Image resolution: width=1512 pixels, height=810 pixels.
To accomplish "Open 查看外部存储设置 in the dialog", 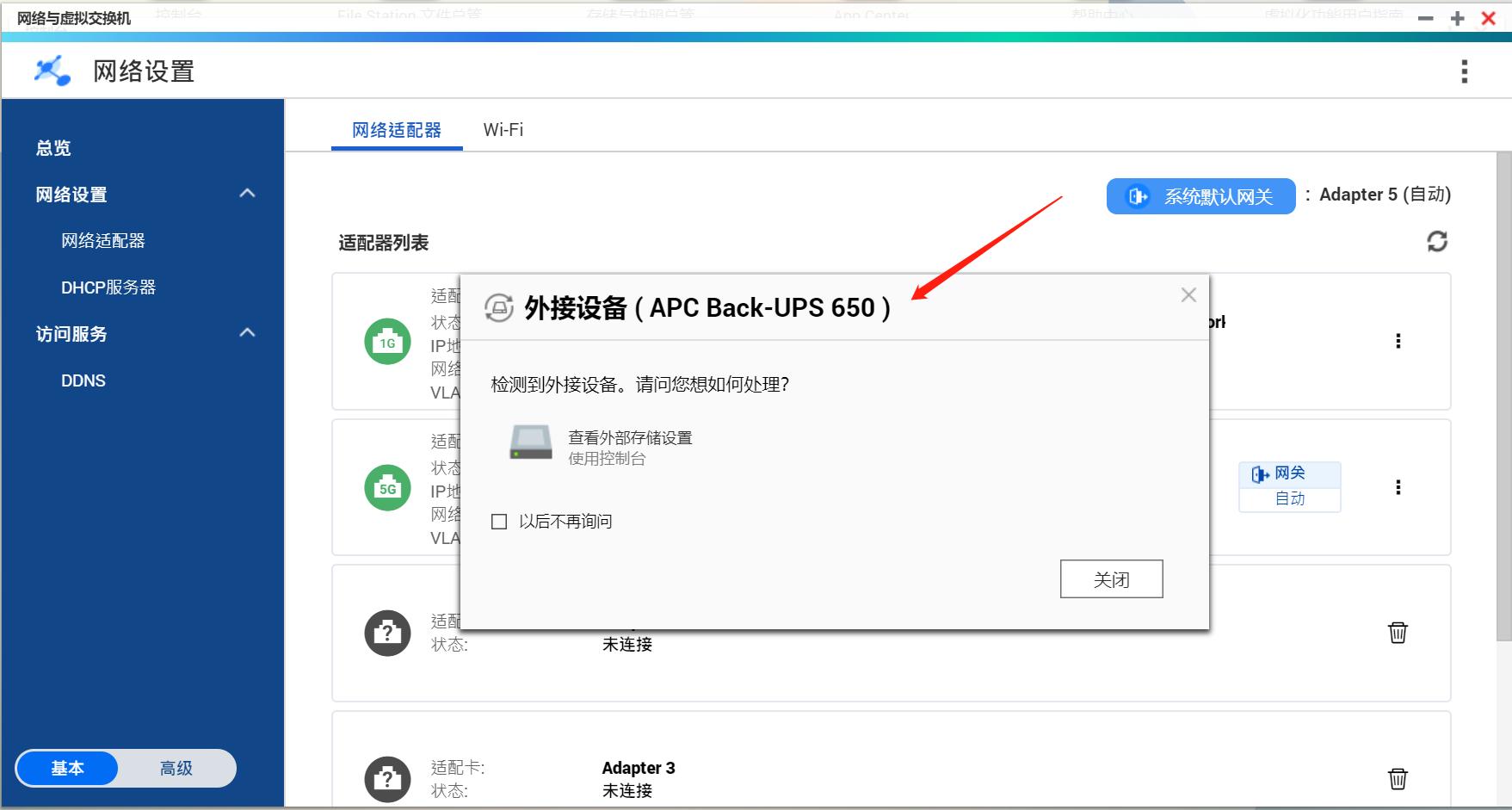I will point(629,437).
